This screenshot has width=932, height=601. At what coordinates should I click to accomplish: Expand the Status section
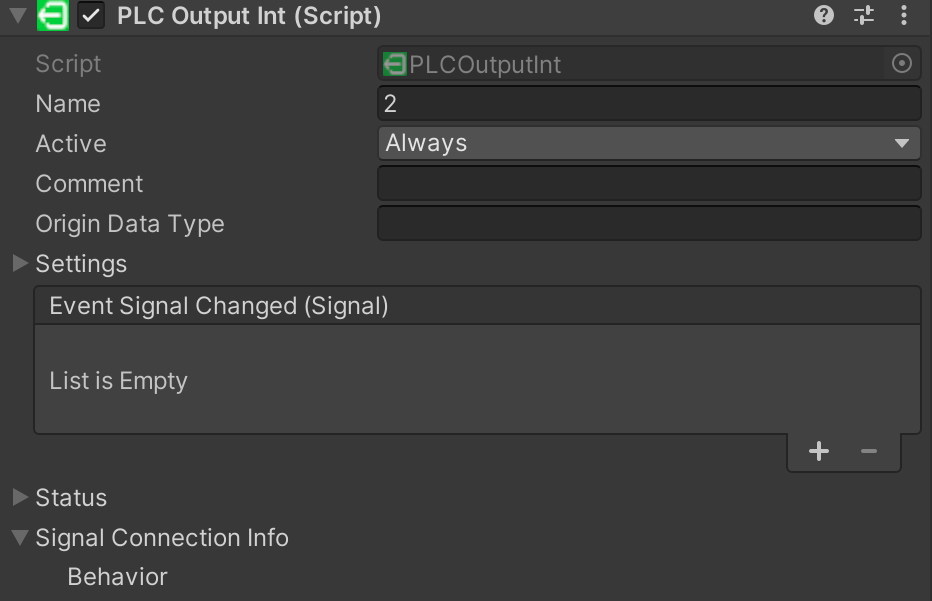[20, 498]
